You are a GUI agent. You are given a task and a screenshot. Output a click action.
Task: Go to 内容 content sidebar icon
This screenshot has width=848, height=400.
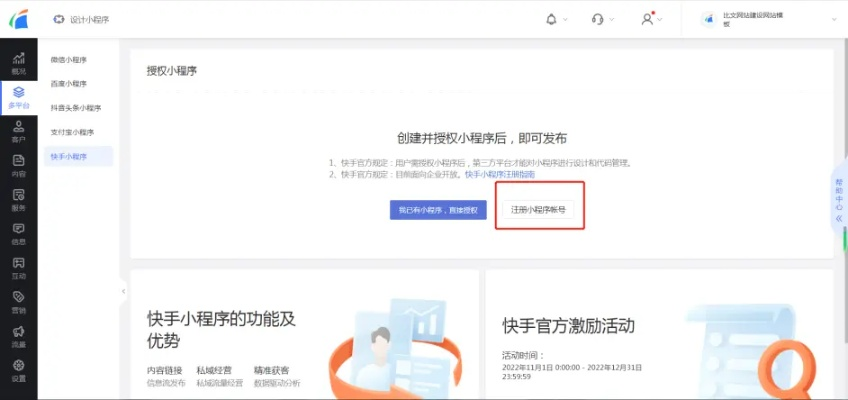[x=18, y=165]
